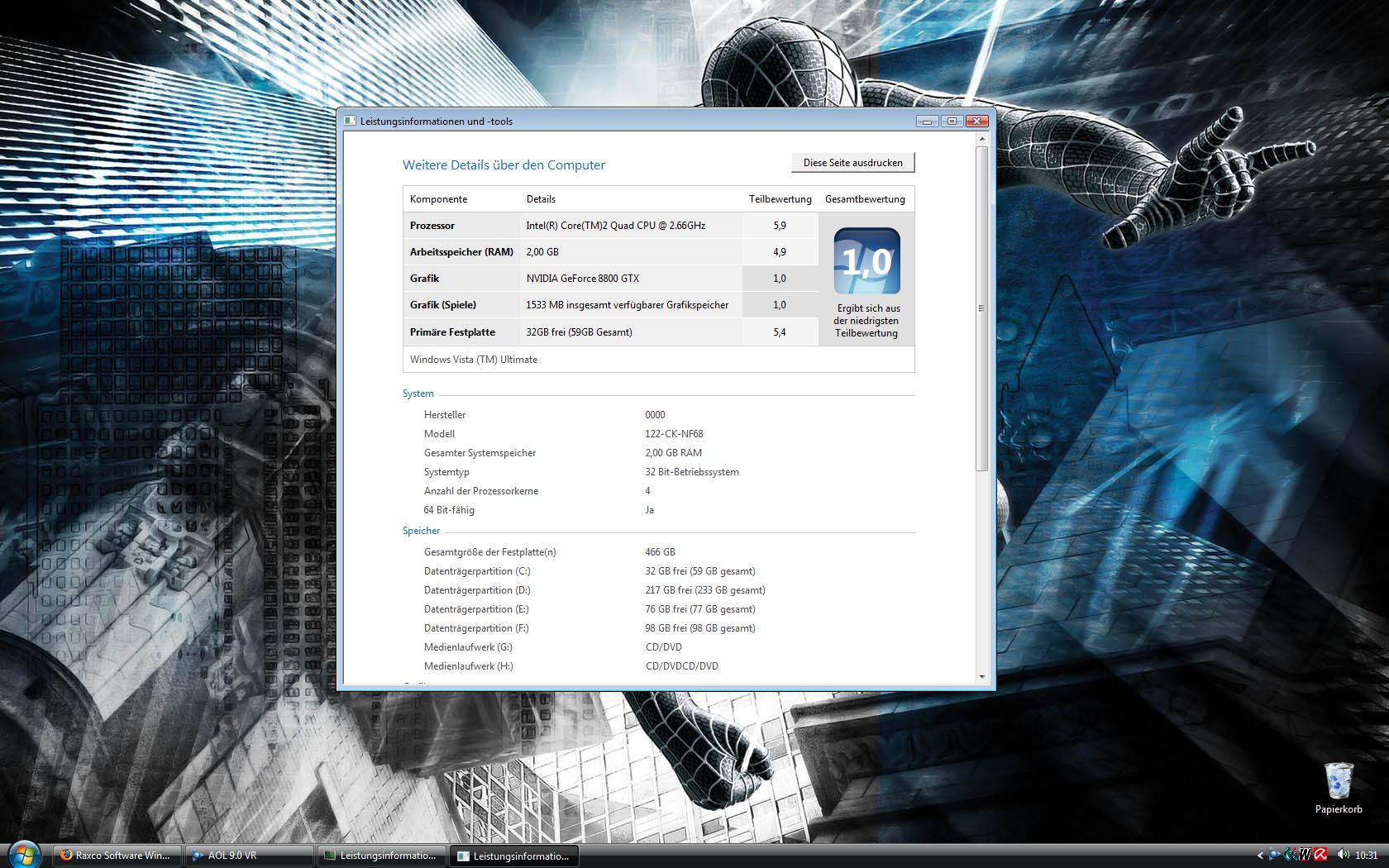
Task: Click the Speicher section heading
Action: [422, 531]
